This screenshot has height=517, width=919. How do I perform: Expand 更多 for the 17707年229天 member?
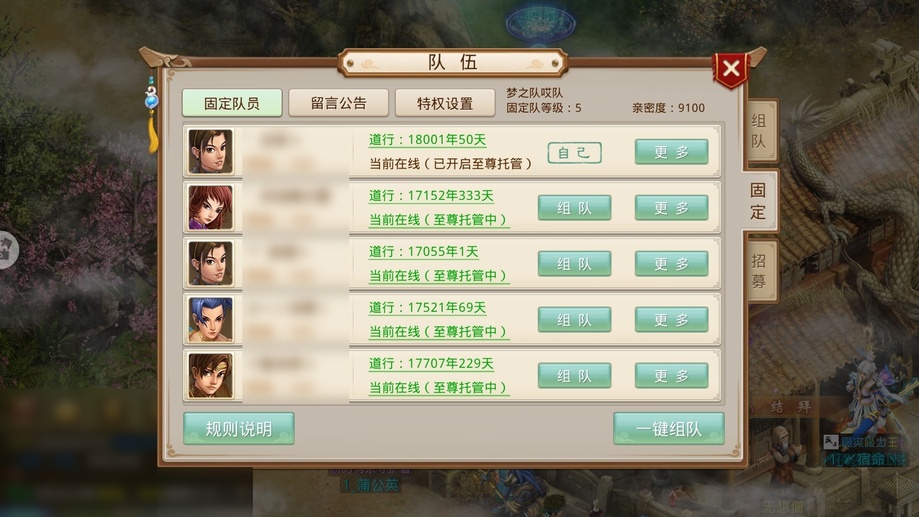pos(672,376)
